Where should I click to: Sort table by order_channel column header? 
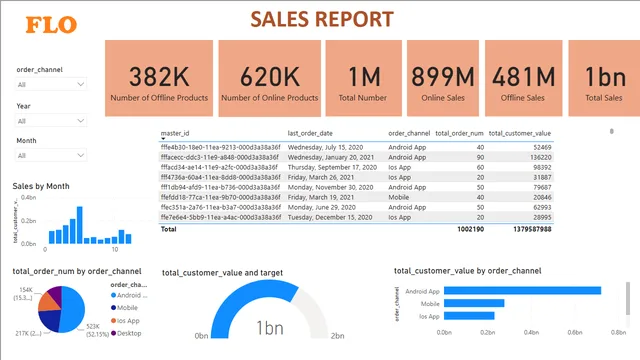pos(409,133)
